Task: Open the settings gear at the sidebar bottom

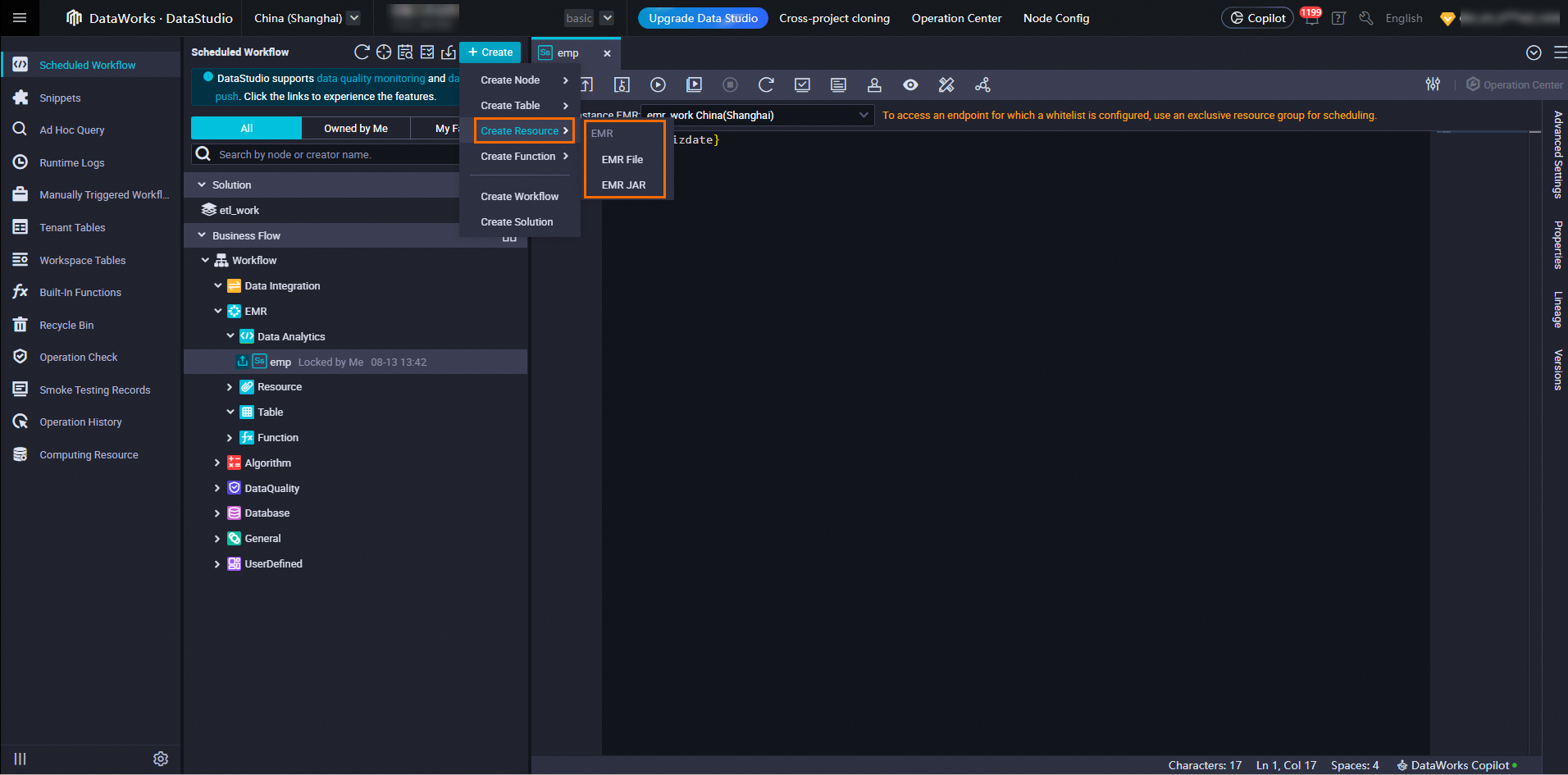Action: click(161, 759)
